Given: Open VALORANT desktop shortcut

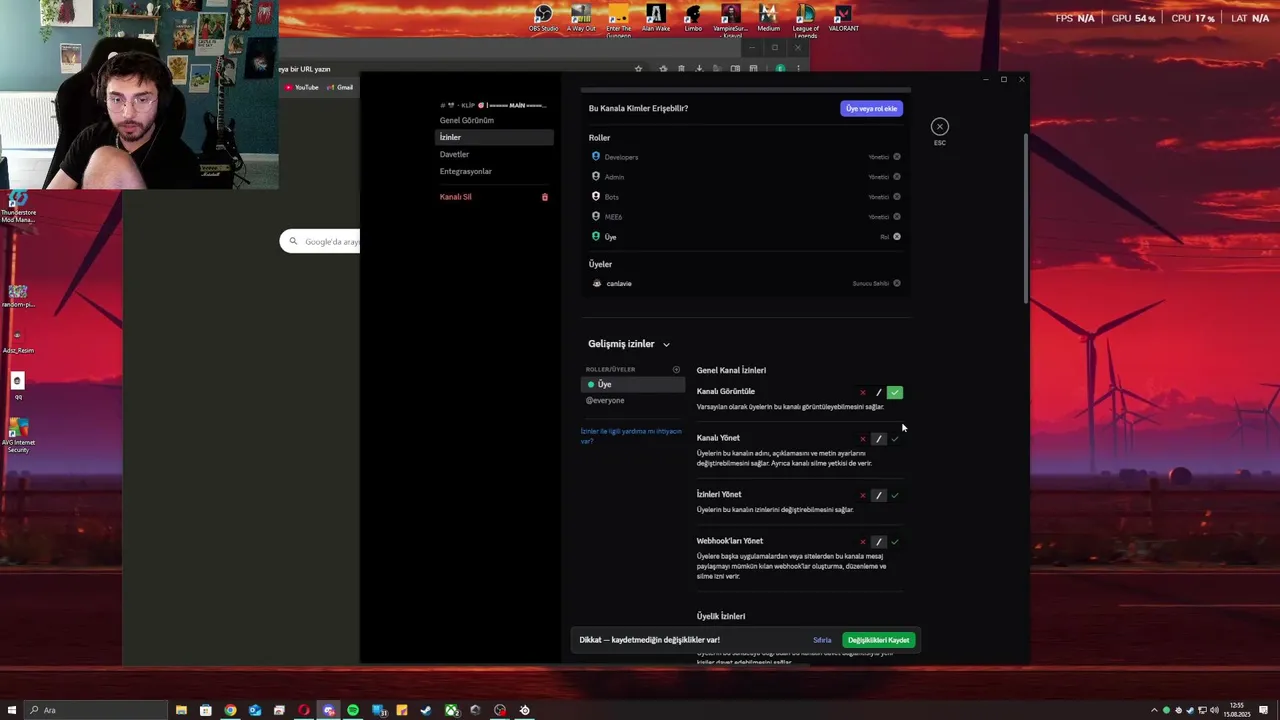Looking at the screenshot, I should (x=843, y=18).
